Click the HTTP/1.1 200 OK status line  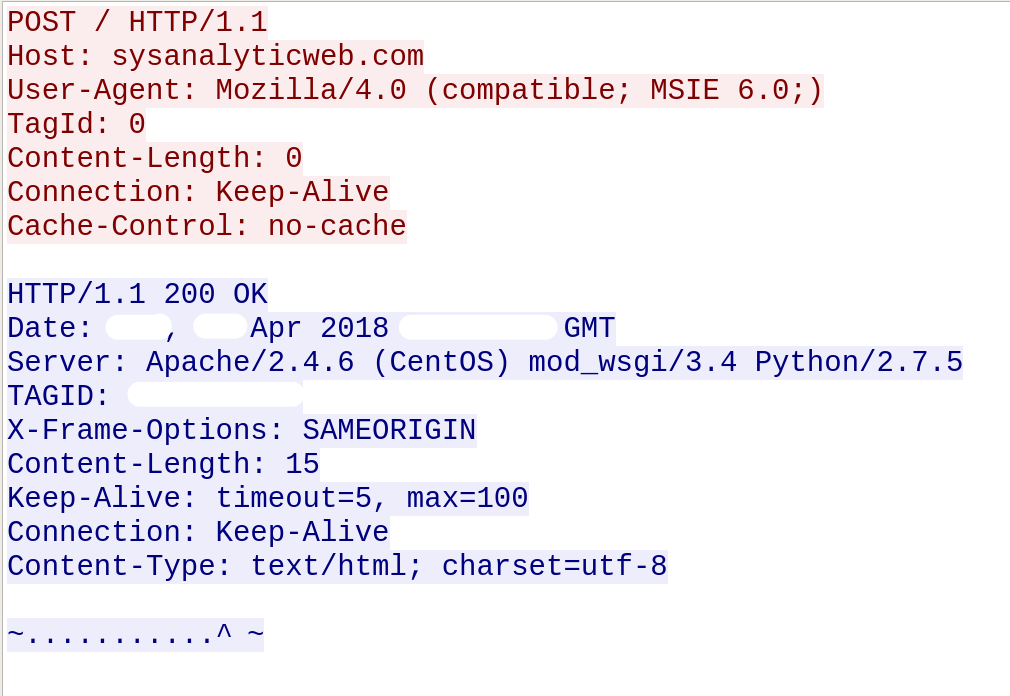pyautogui.click(x=137, y=294)
